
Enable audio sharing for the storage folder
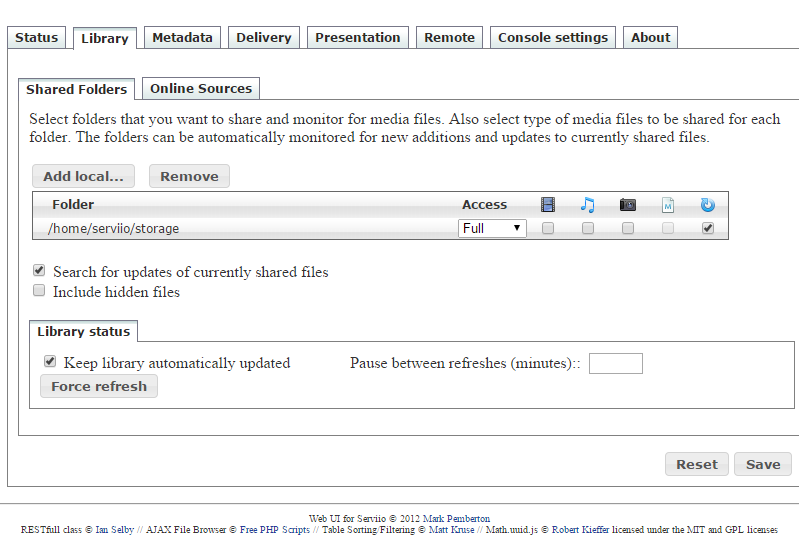pos(588,228)
